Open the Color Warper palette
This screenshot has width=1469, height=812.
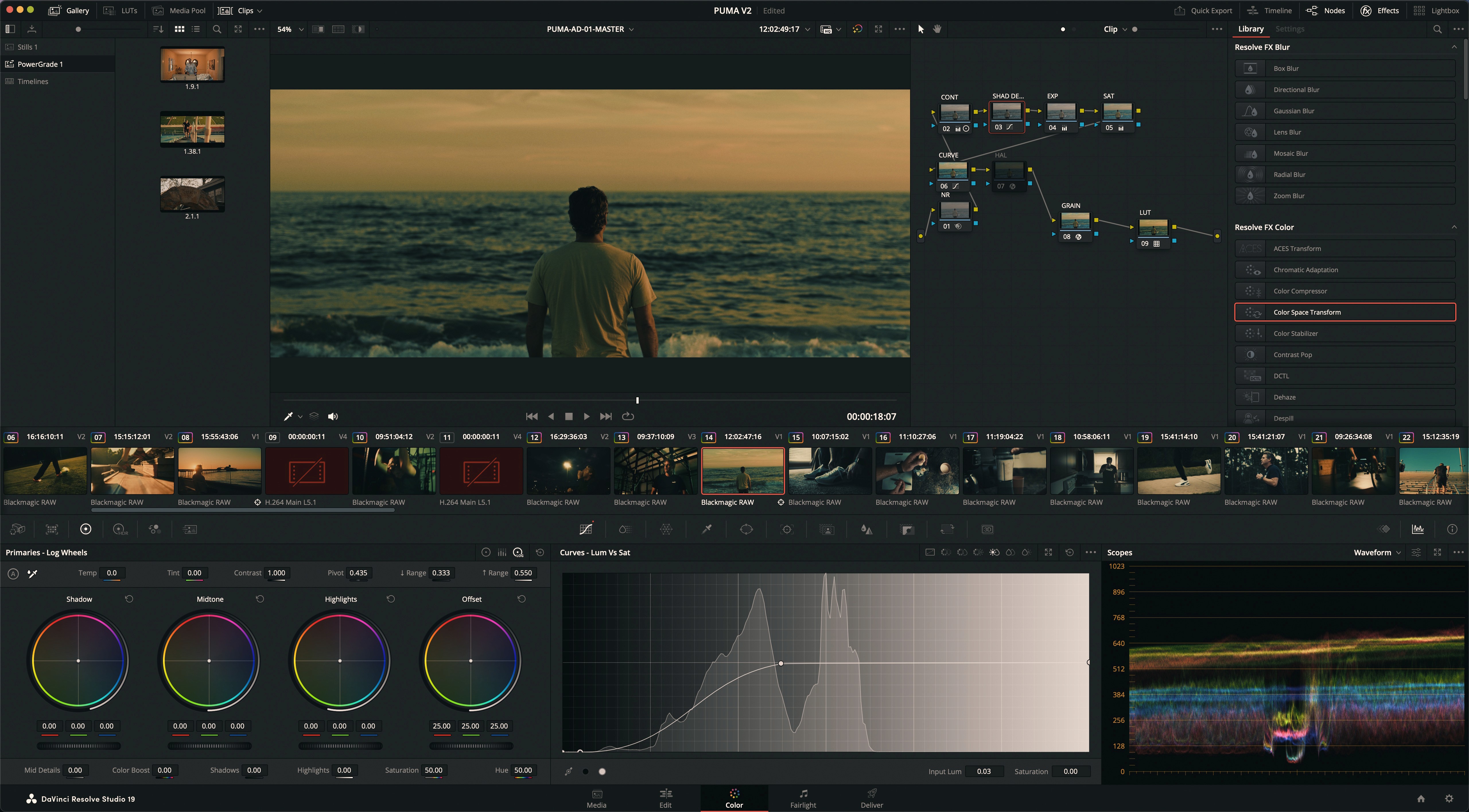click(x=666, y=529)
